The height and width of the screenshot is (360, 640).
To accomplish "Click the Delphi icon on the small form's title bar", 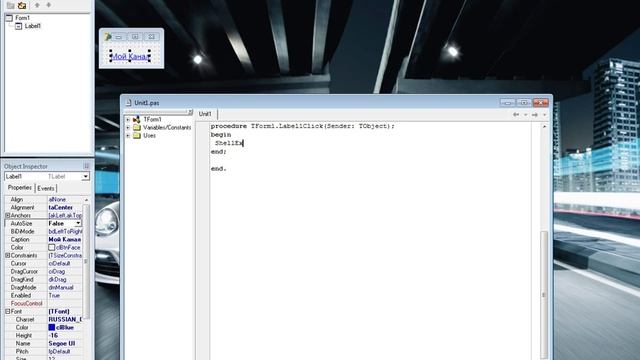I will (x=107, y=37).
